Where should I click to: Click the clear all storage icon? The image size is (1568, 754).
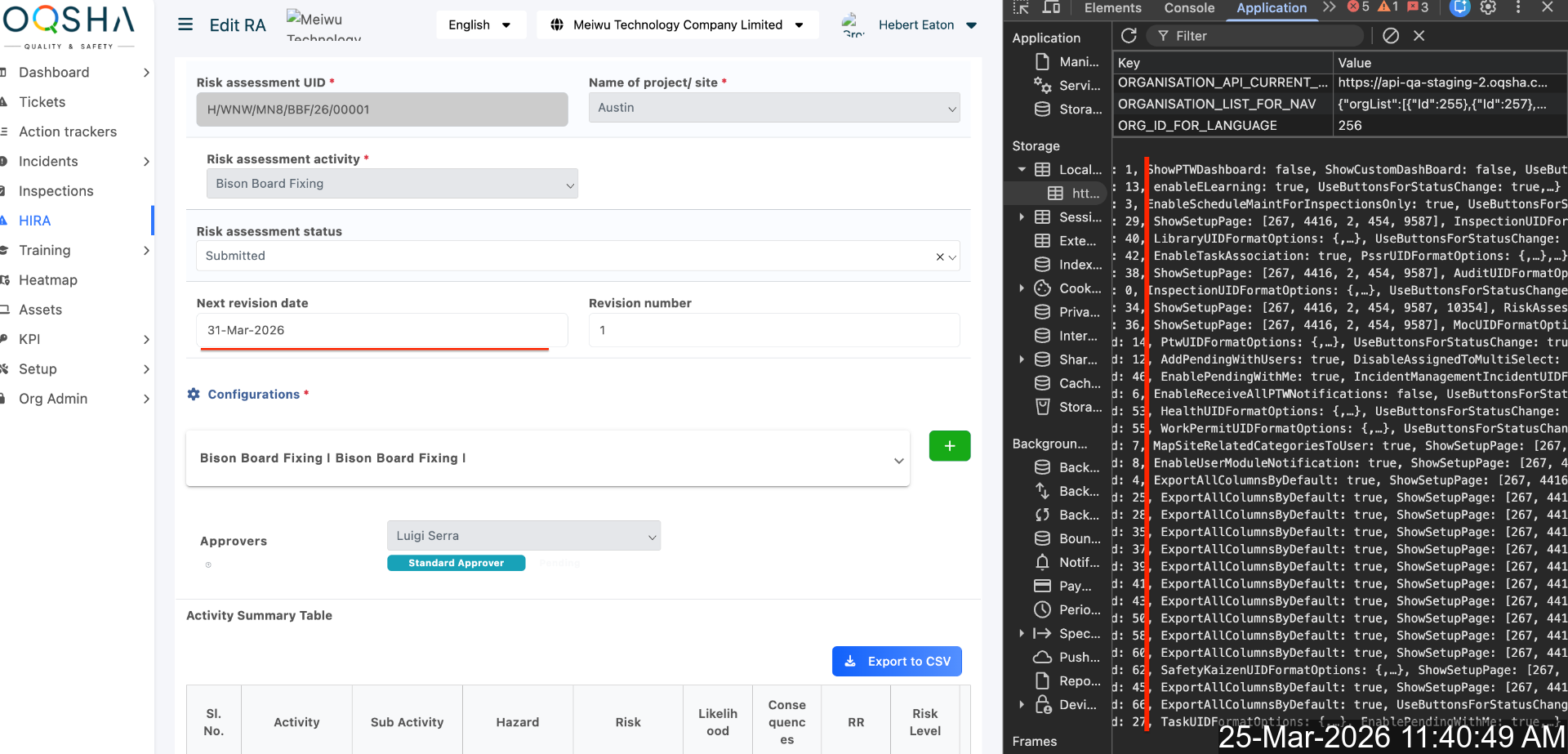(1391, 36)
